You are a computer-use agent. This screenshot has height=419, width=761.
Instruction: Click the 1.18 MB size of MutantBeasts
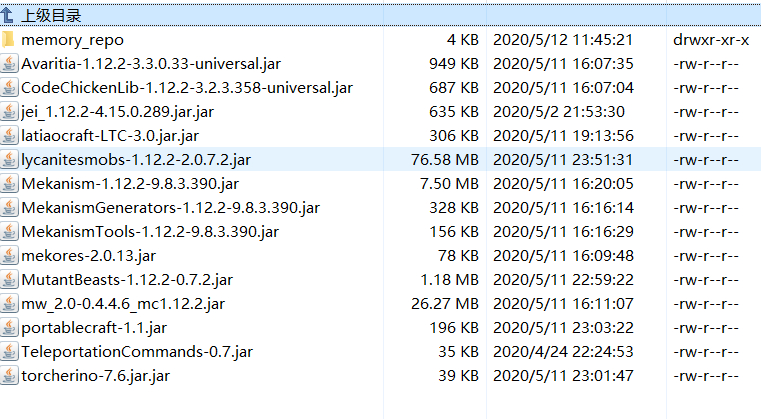[449, 280]
